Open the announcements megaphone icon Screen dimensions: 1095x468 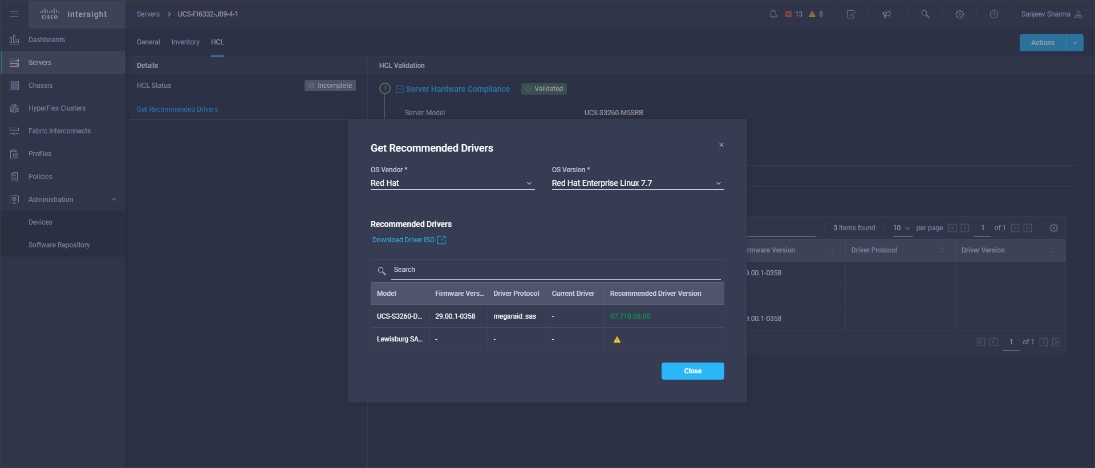(887, 14)
